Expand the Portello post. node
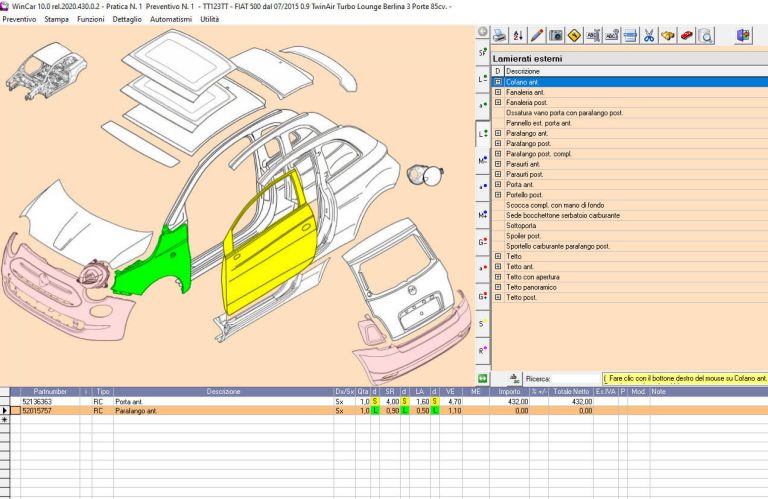Screen dimensions: 768x499 tap(498, 195)
